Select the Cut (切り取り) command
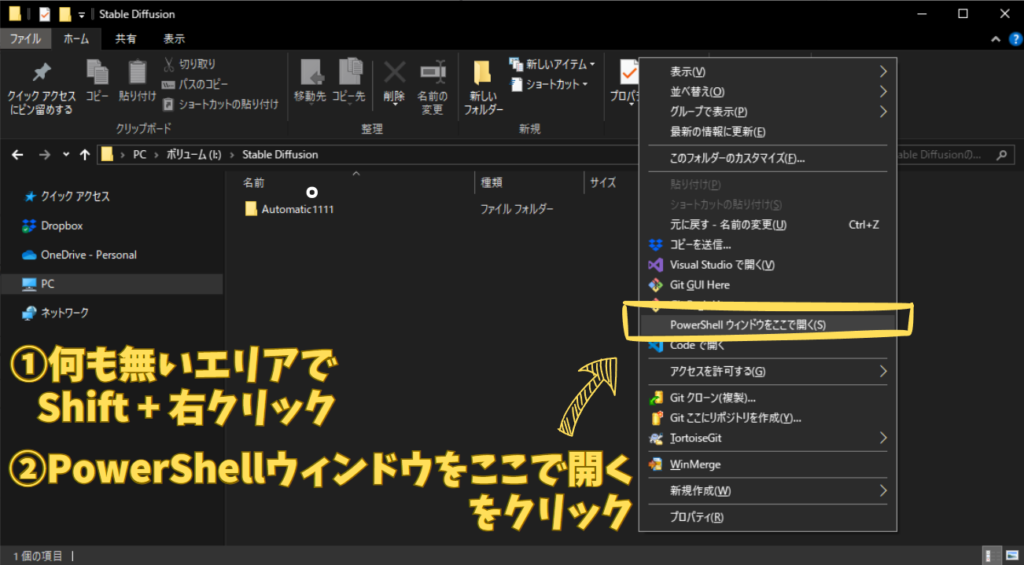This screenshot has height=565, width=1024. coord(189,64)
